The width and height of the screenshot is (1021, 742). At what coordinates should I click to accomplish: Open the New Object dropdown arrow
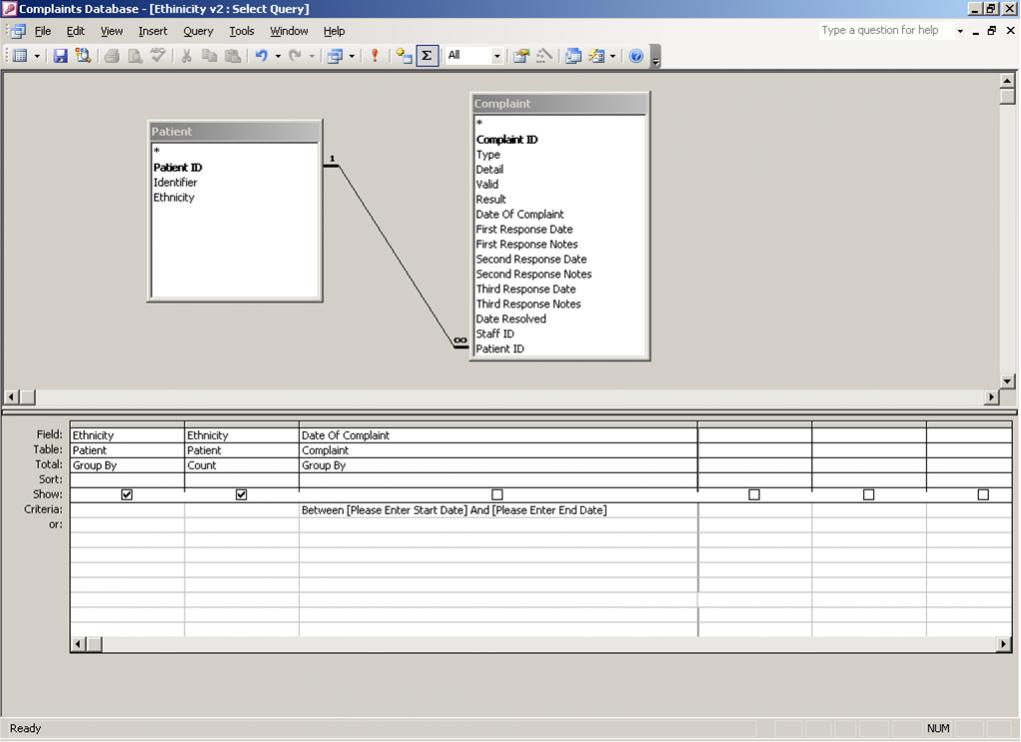[x=613, y=56]
